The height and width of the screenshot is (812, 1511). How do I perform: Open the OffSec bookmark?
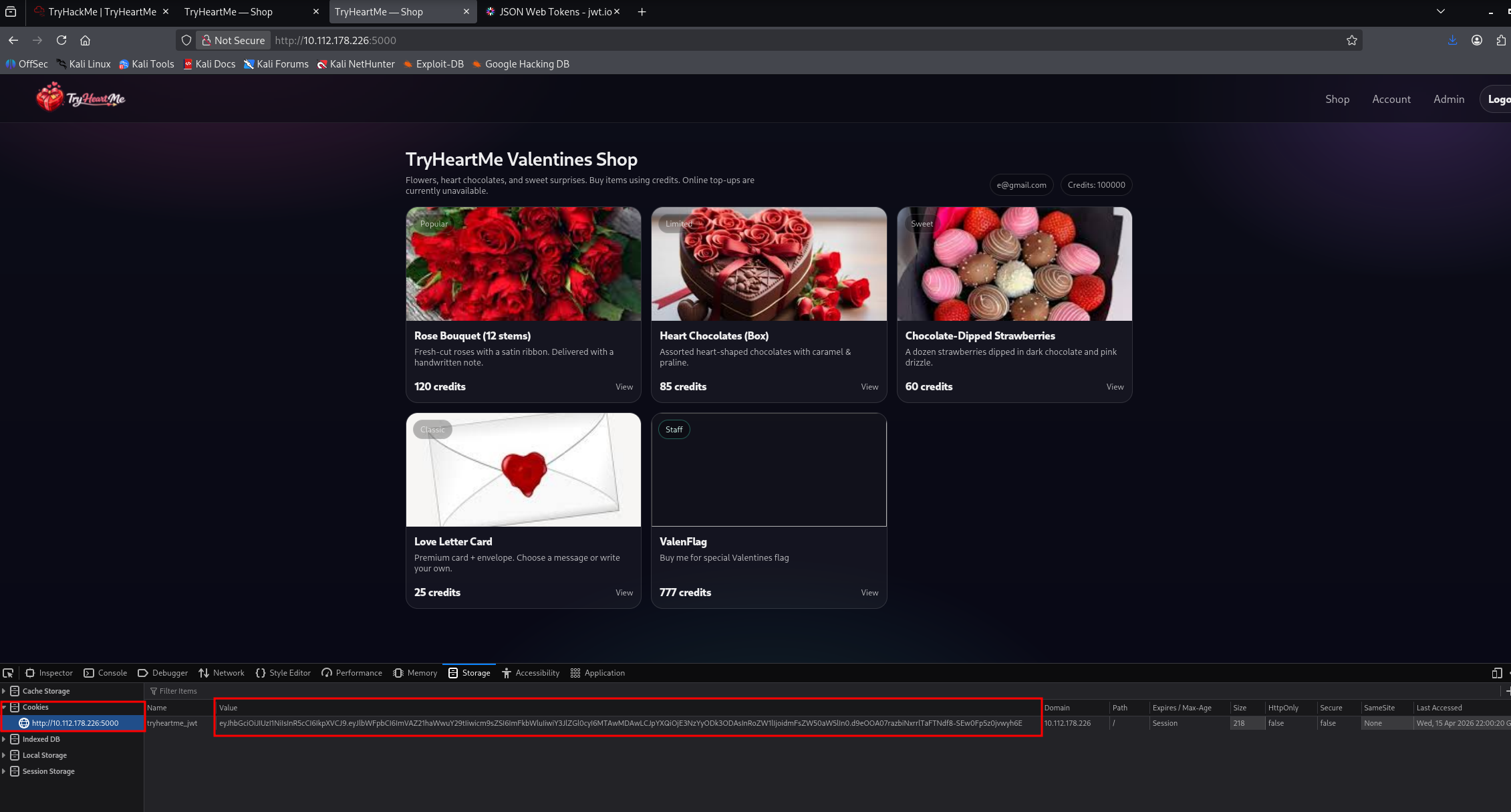coord(27,64)
